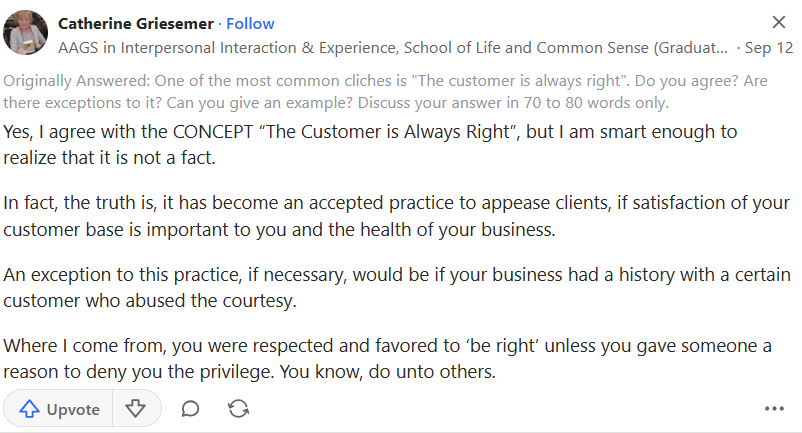
Task: Visit the Catherine Griesemer author name link
Action: [x=136, y=24]
